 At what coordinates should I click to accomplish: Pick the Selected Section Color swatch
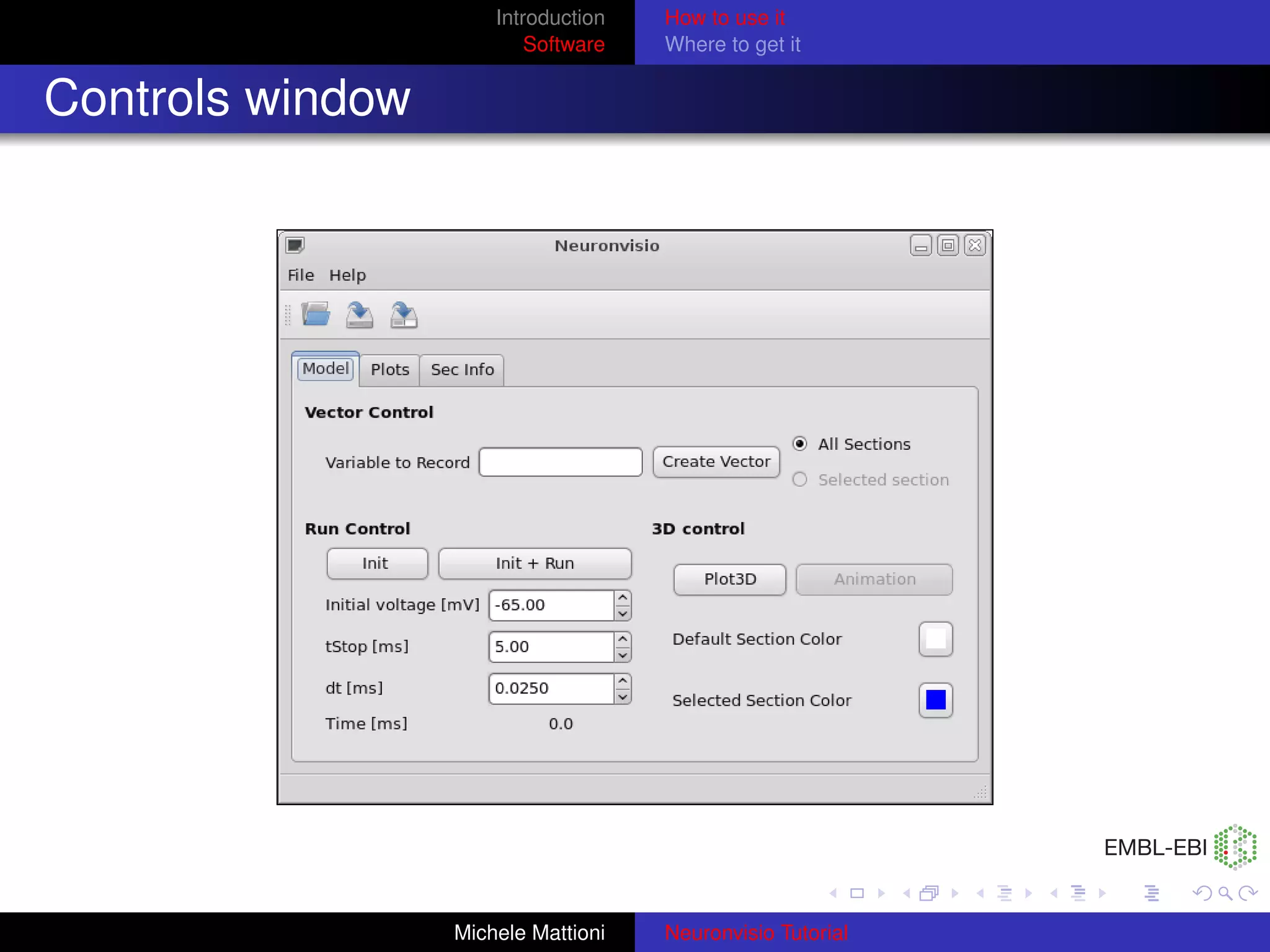click(936, 700)
